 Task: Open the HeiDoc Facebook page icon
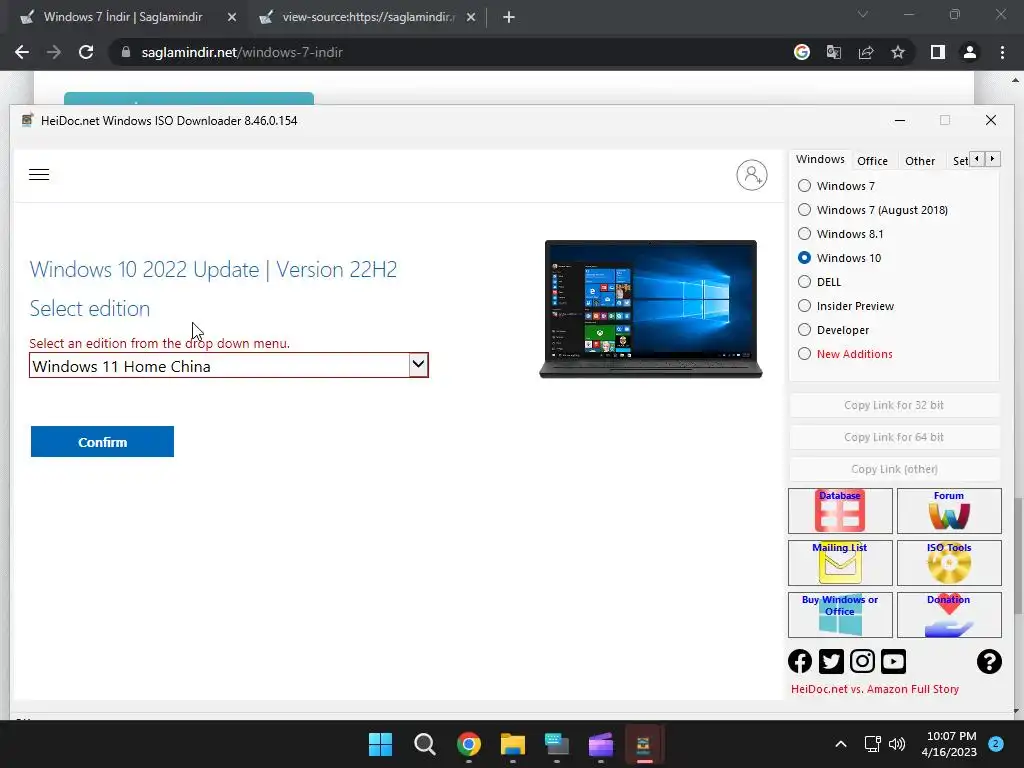800,661
